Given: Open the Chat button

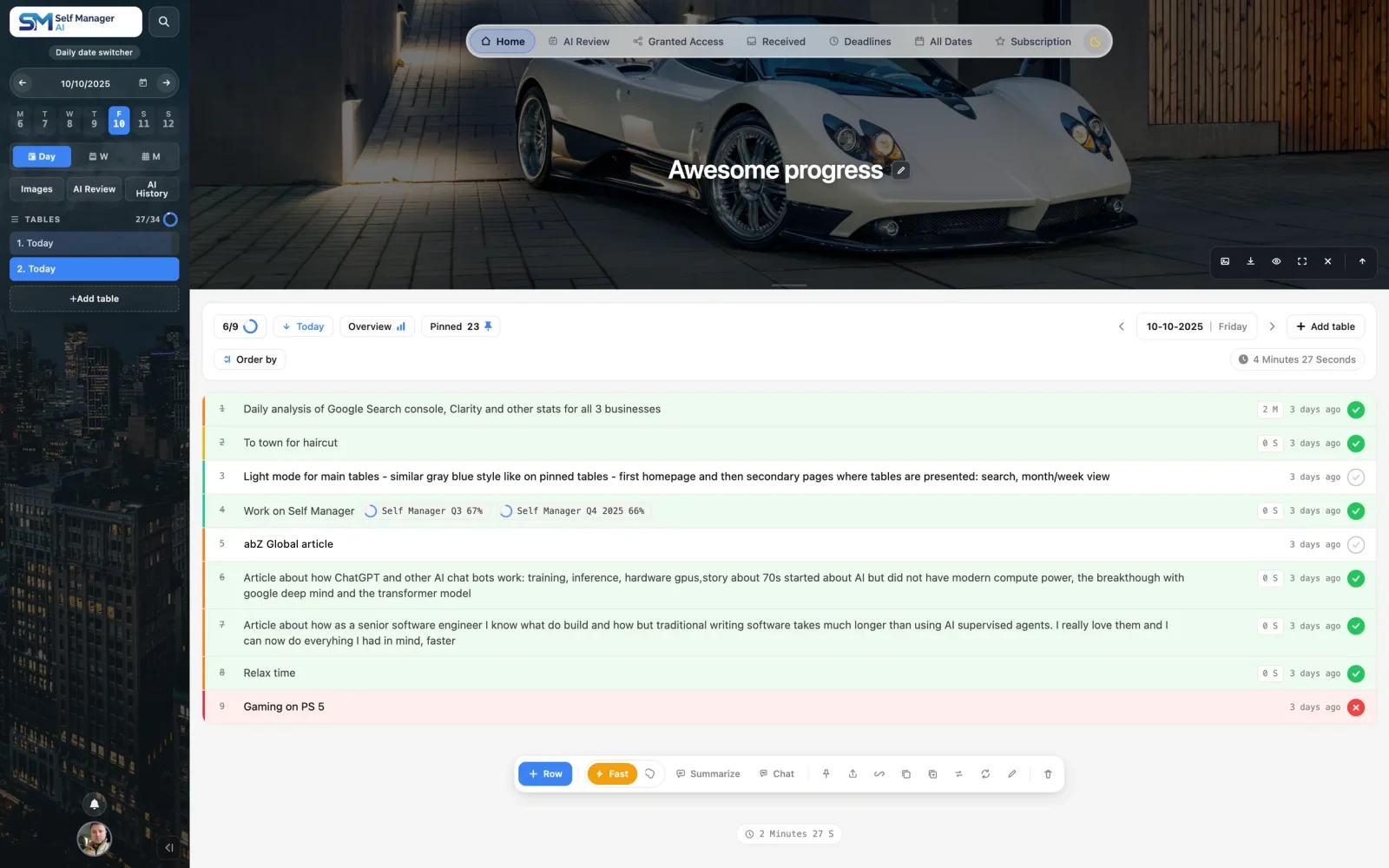Looking at the screenshot, I should [777, 773].
